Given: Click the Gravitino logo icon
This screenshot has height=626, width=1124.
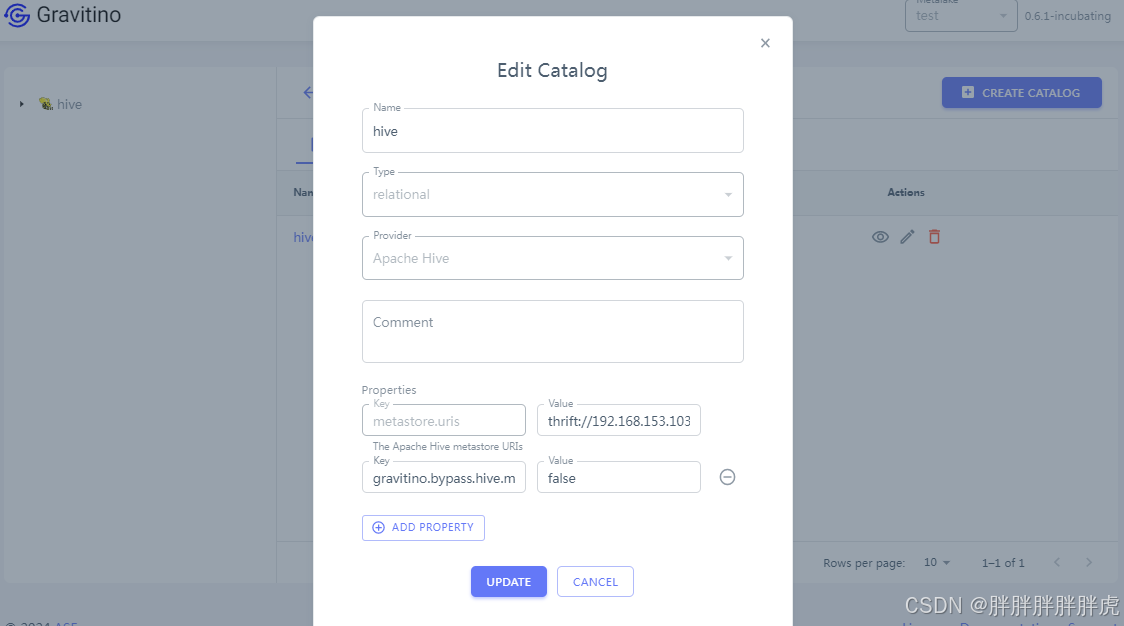Looking at the screenshot, I should [x=17, y=15].
